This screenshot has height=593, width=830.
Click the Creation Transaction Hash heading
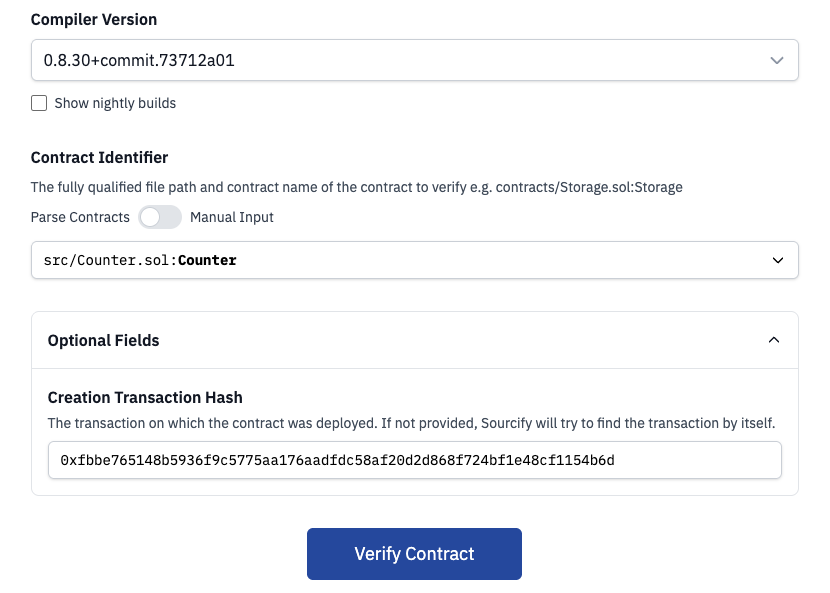145,397
